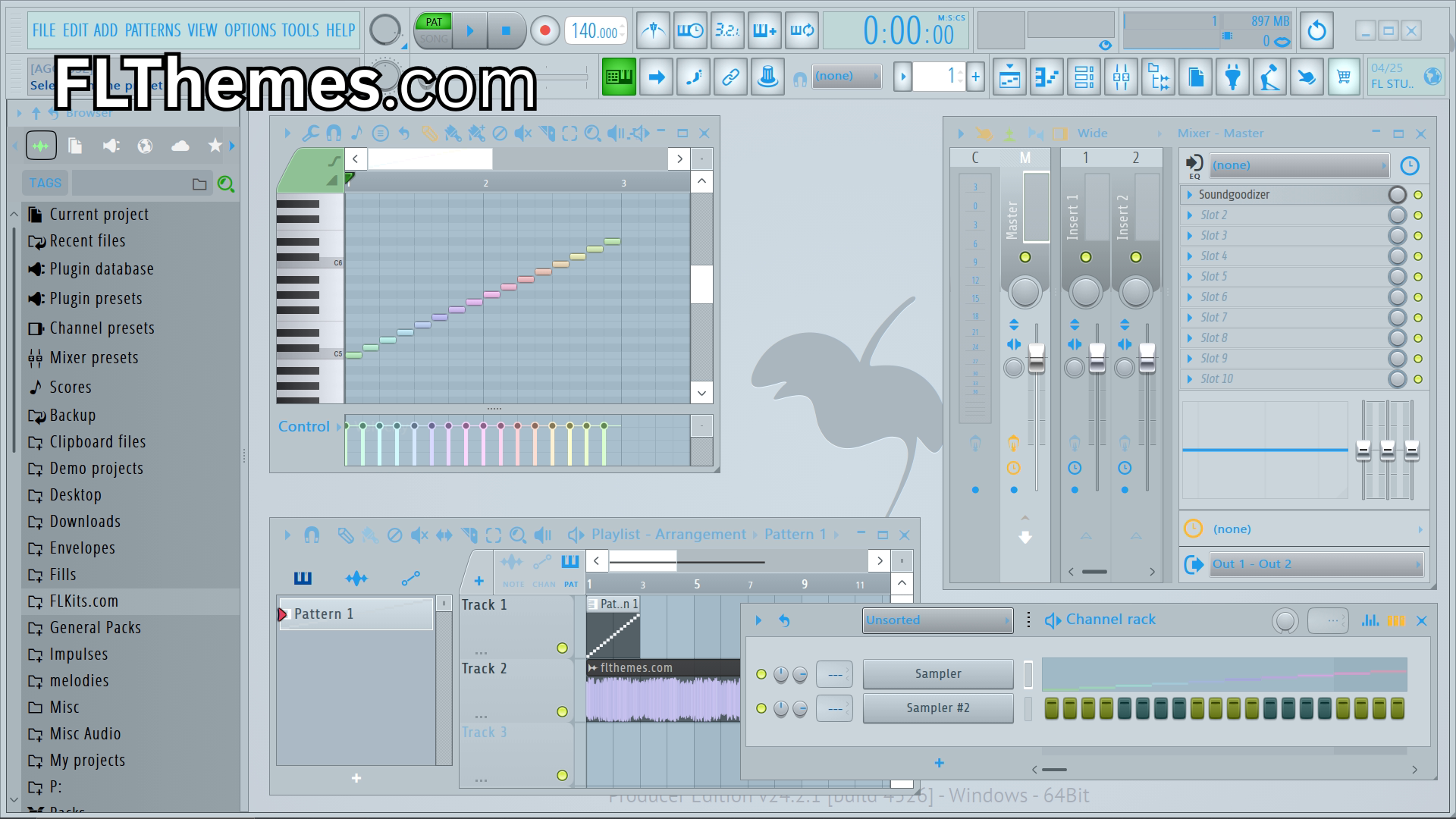Open the Mixer view icon in toolbar
This screenshot has width=1456, height=819.
tap(1121, 77)
